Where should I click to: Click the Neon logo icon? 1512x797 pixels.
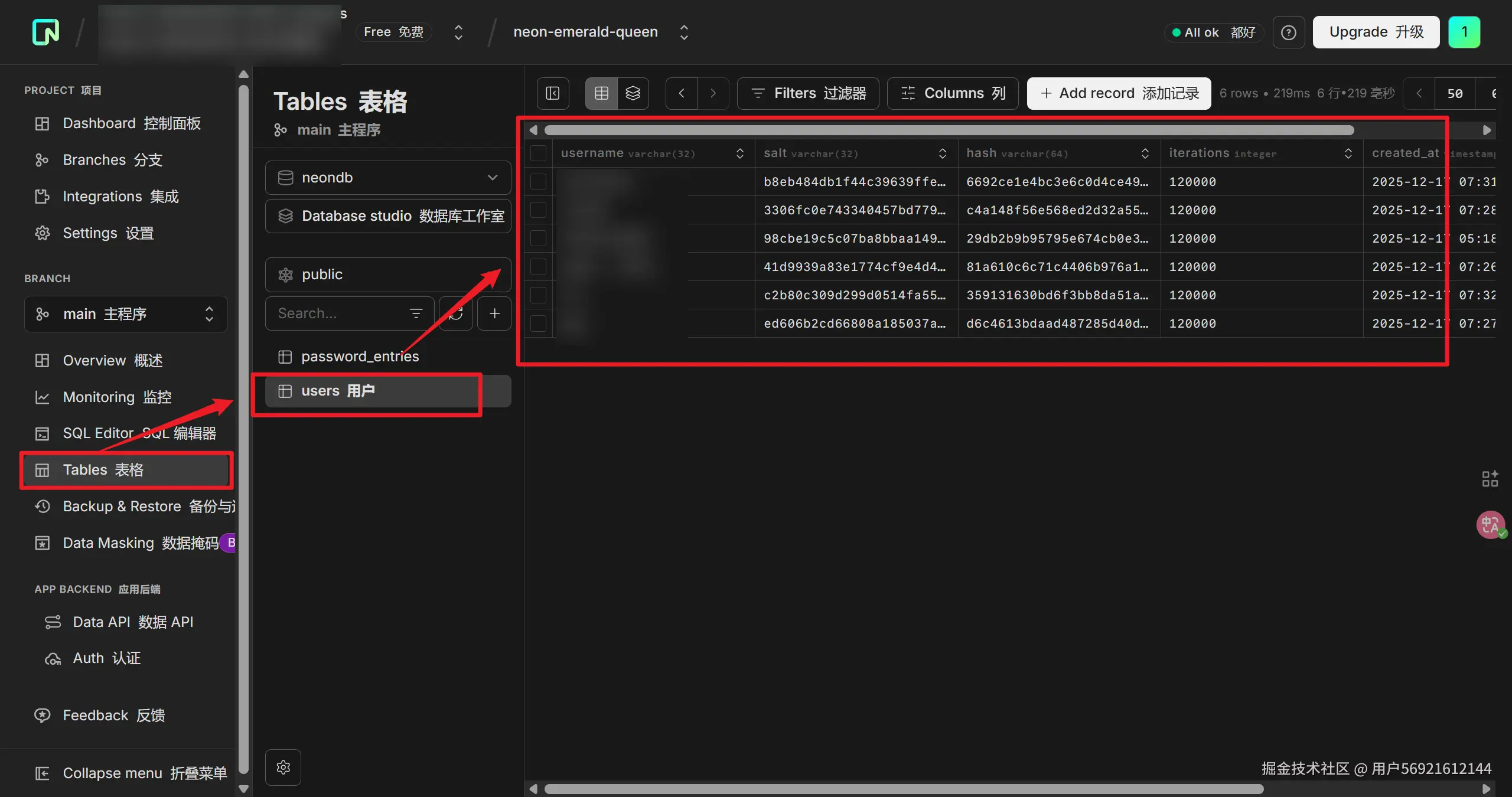(x=45, y=32)
